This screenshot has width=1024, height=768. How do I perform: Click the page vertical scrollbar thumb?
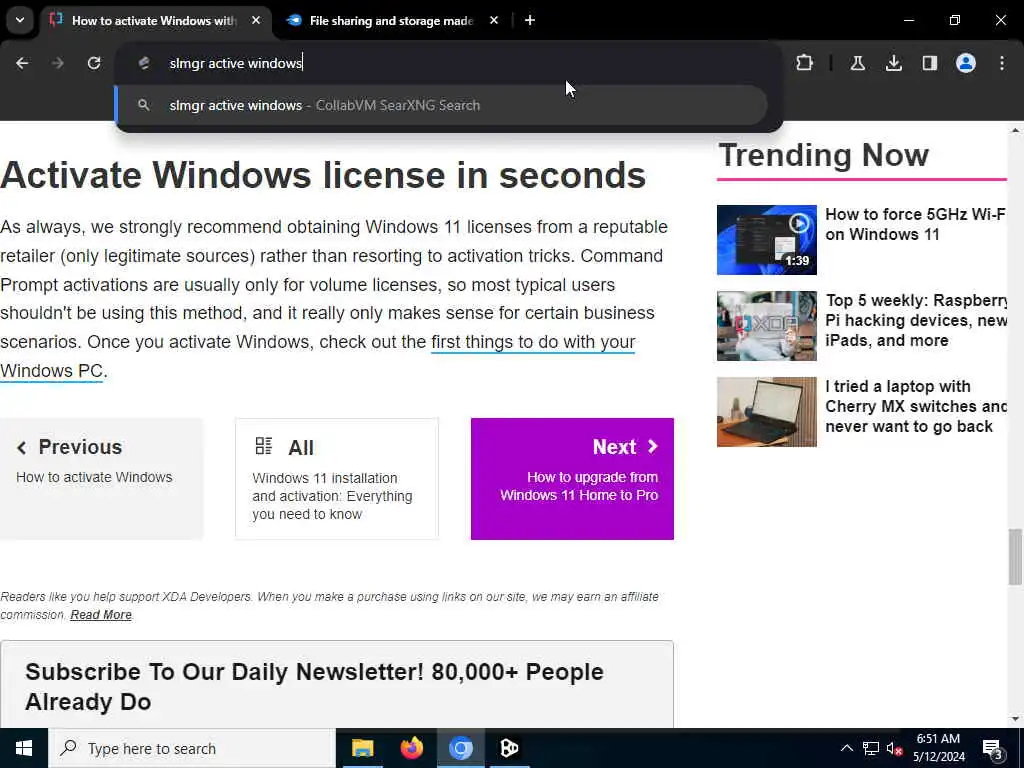[x=1014, y=556]
